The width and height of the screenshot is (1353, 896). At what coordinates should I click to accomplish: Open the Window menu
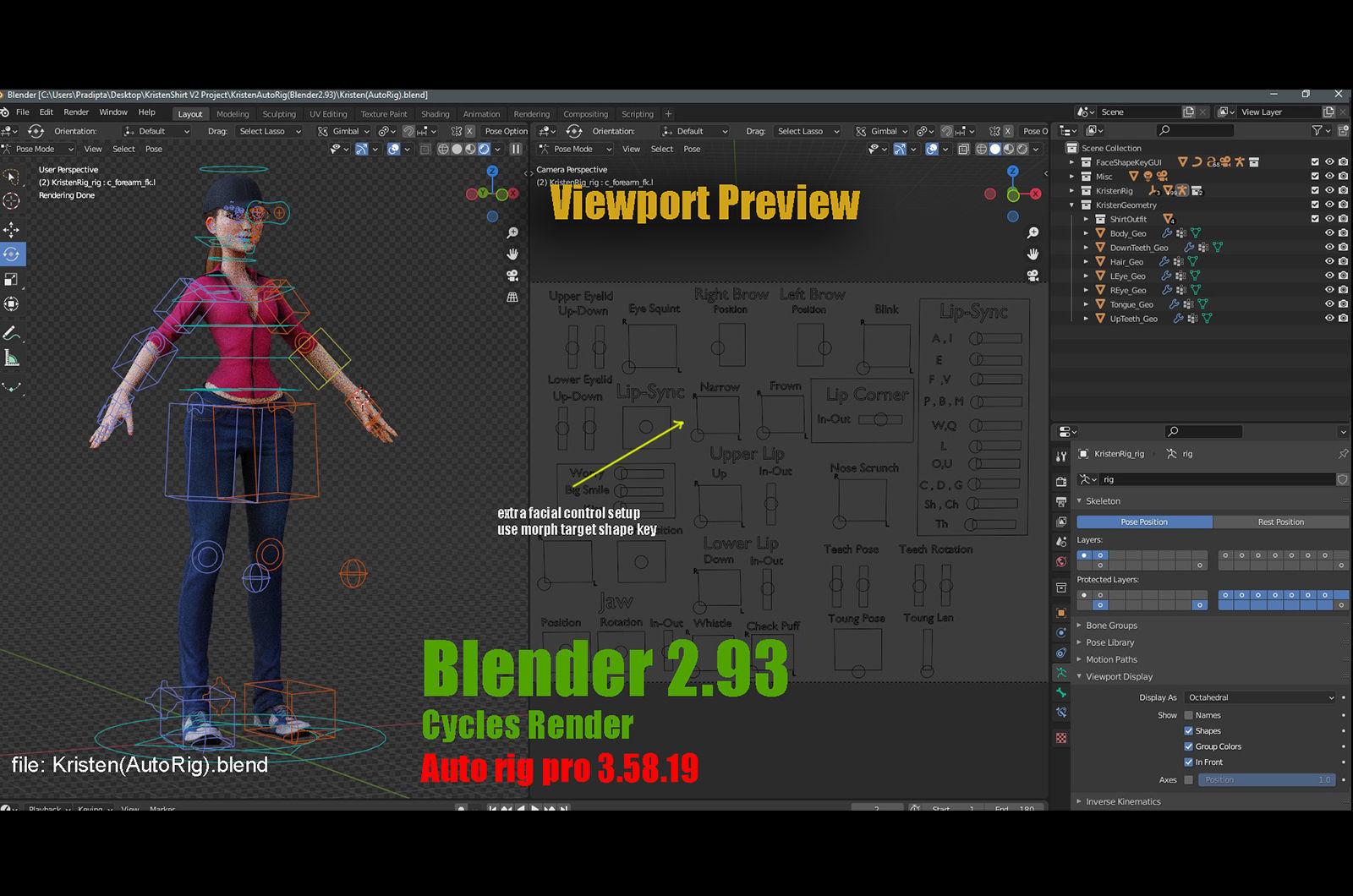[x=113, y=112]
